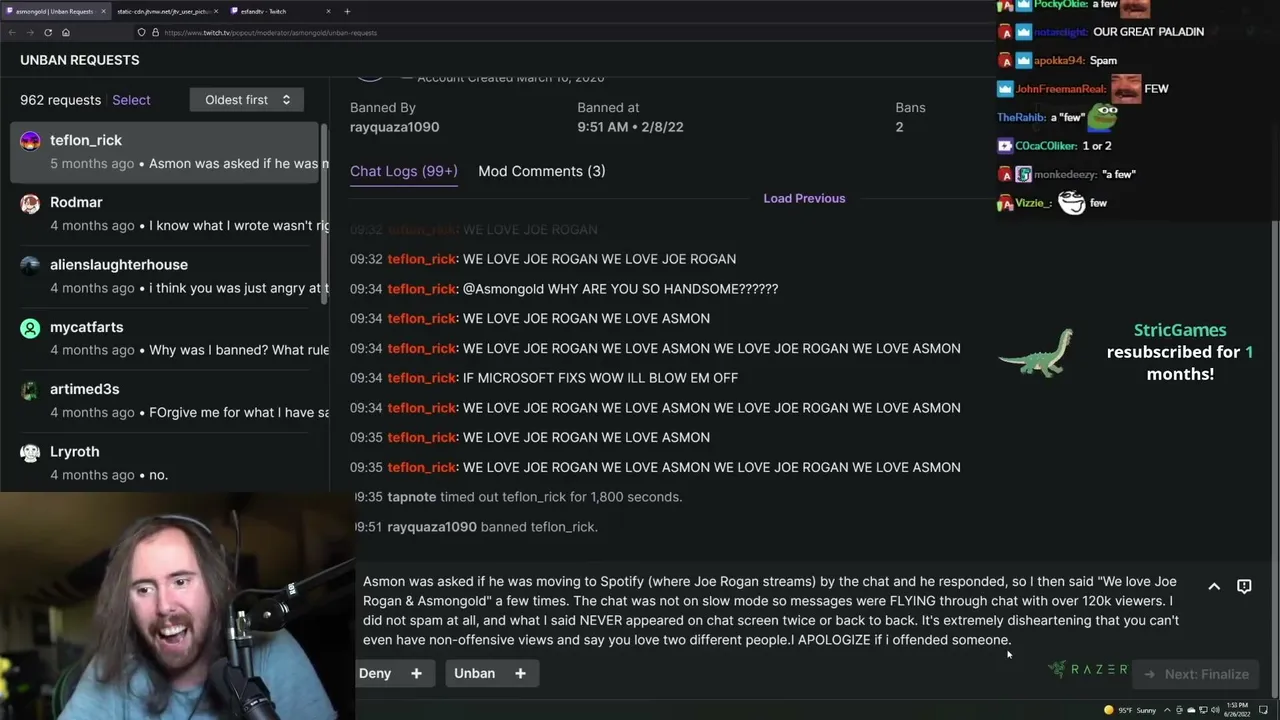Close the asmongold Unban Requests tab
The height and width of the screenshot is (720, 1280).
coord(103,11)
